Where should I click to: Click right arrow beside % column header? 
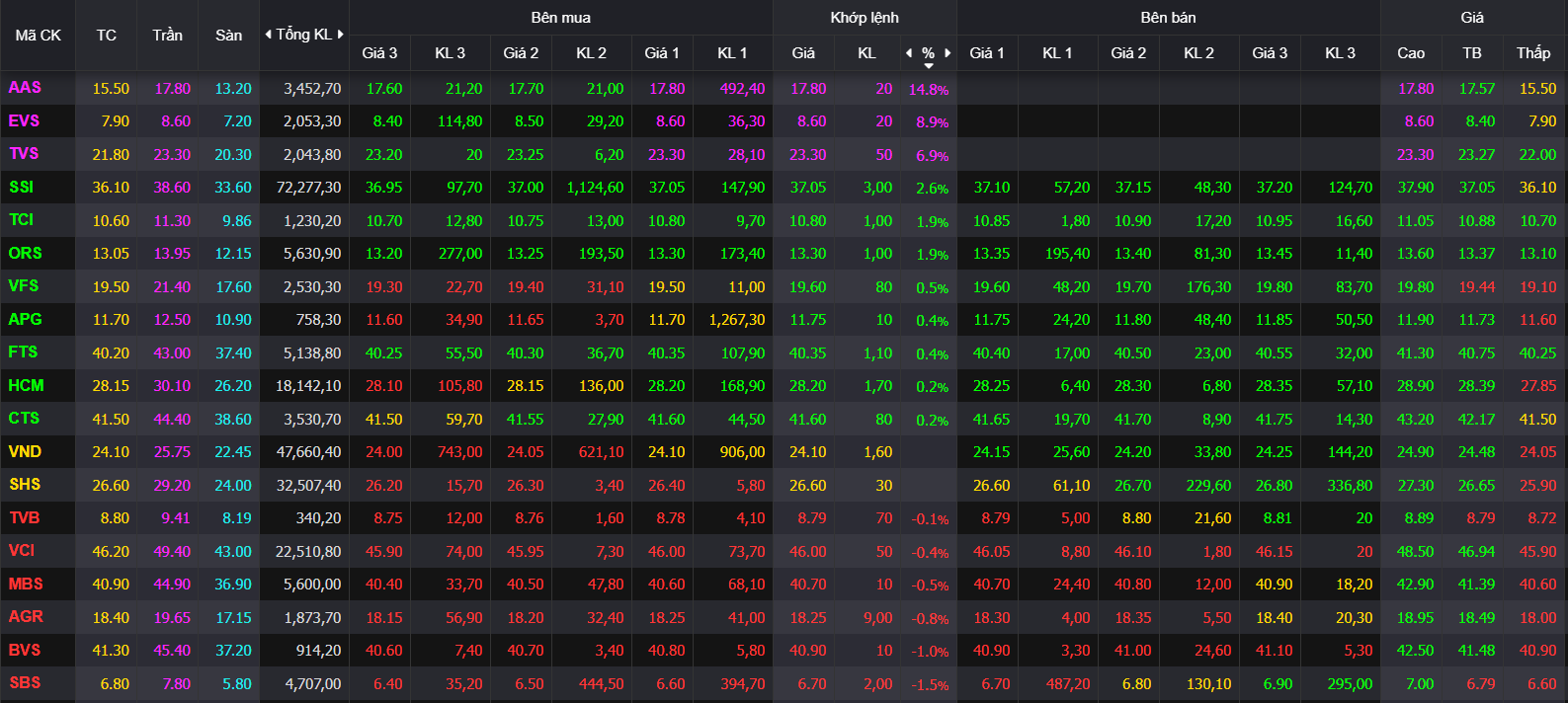948,53
